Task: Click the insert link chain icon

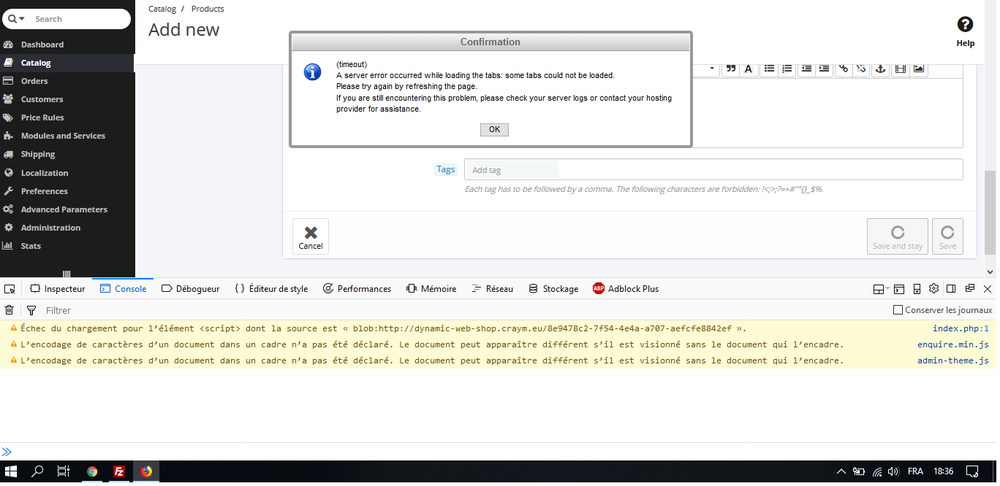Action: [843, 69]
